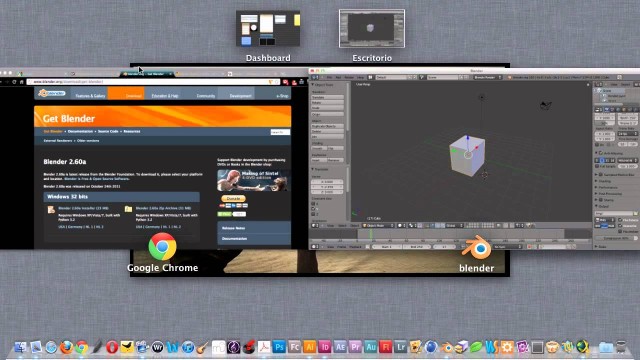Open Object Mode dropdown in Blender header
The width and height of the screenshot is (640, 360).
click(x=378, y=225)
